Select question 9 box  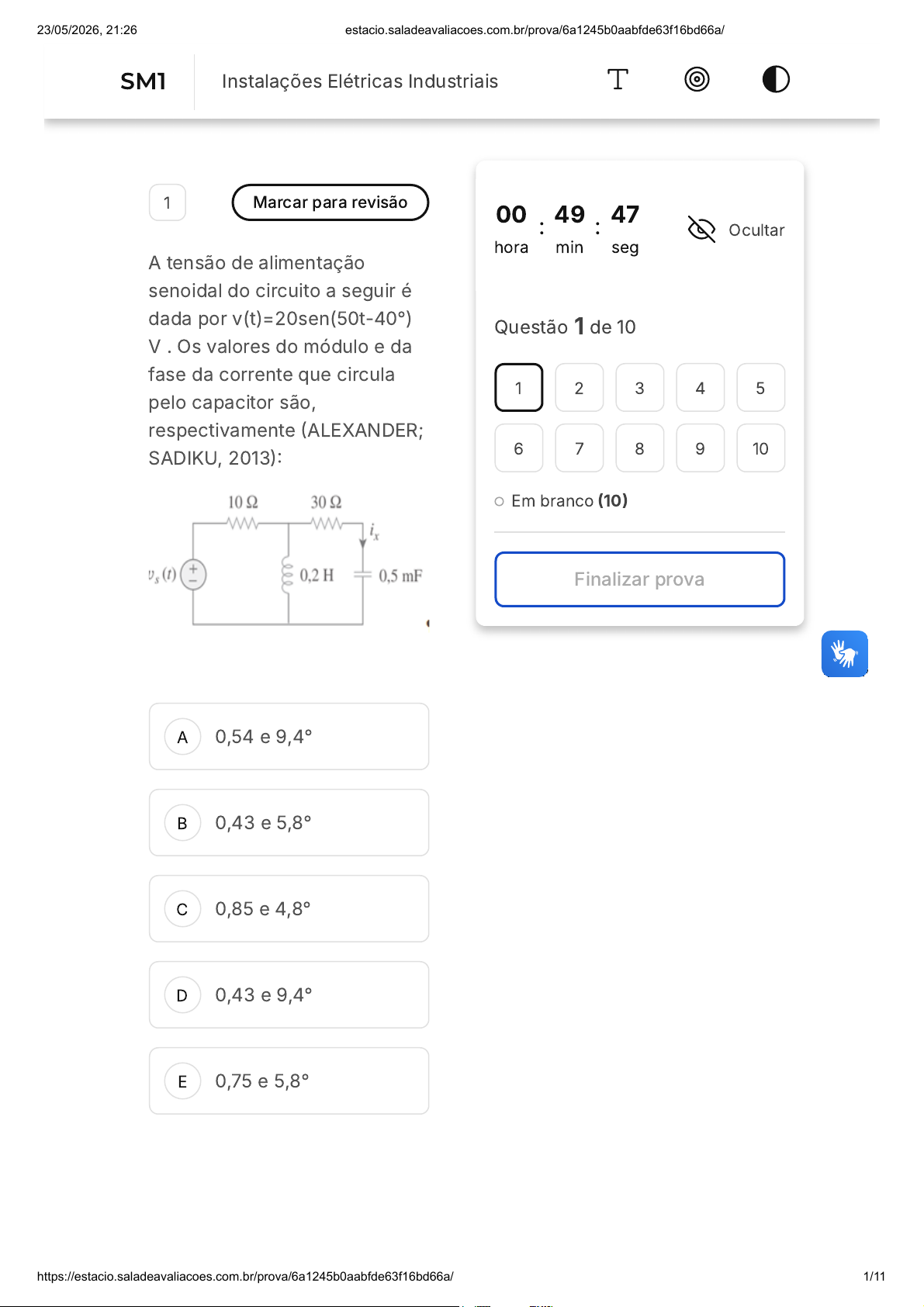point(700,448)
